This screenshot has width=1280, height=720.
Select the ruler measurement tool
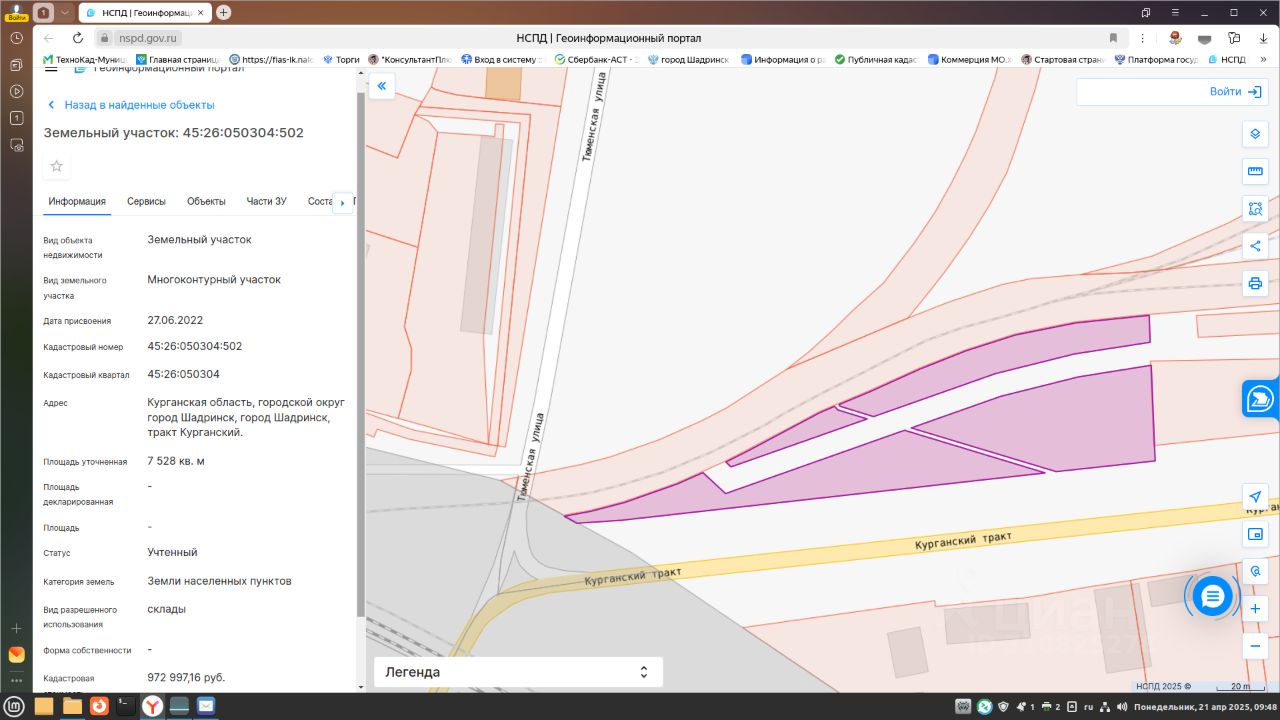(1255, 171)
